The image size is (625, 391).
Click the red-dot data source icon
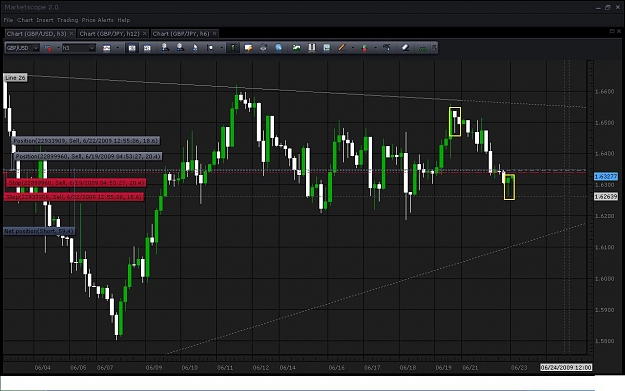(49, 48)
